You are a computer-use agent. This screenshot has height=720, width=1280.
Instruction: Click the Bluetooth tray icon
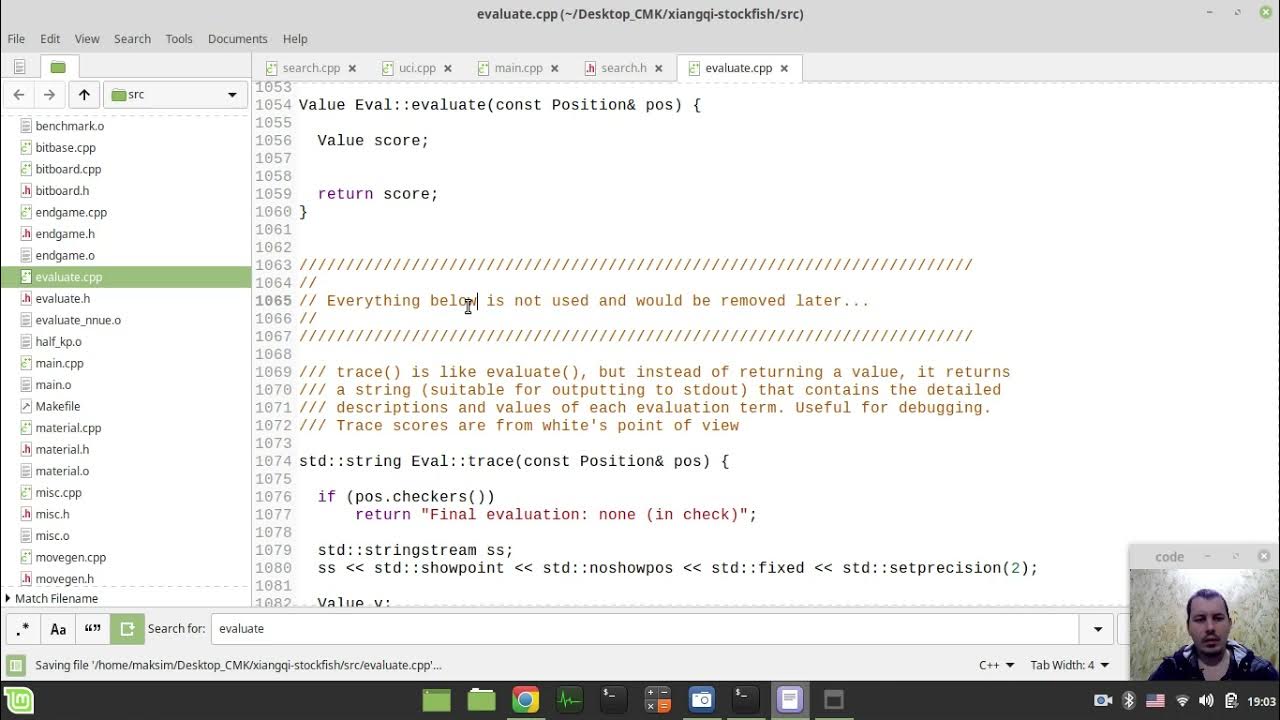(1129, 700)
